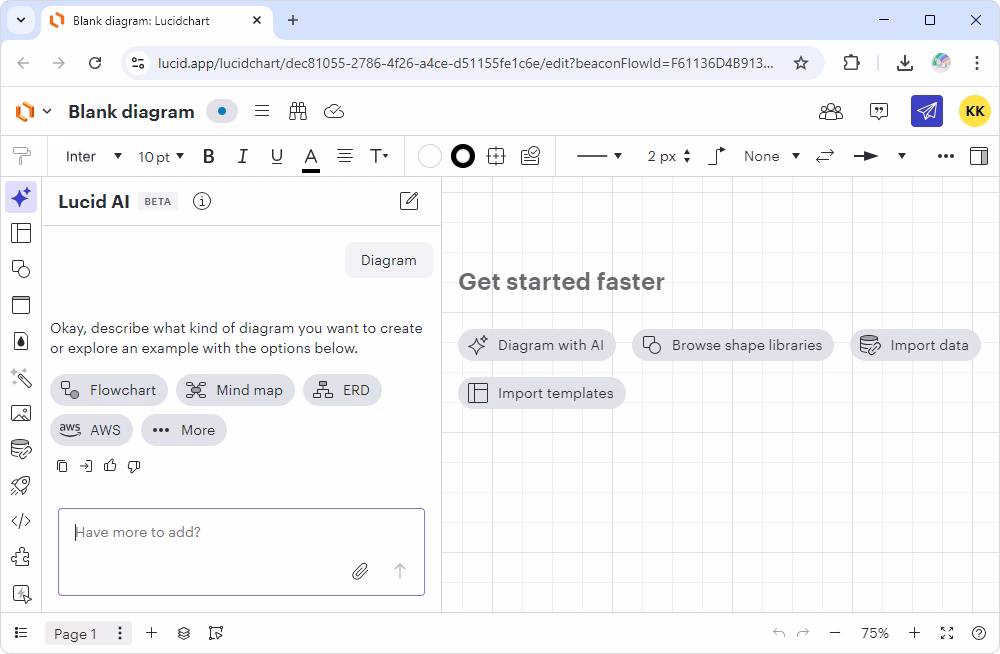Attach a file with the paperclip icon
Viewport: 1000px width, 654px height.
click(x=360, y=571)
